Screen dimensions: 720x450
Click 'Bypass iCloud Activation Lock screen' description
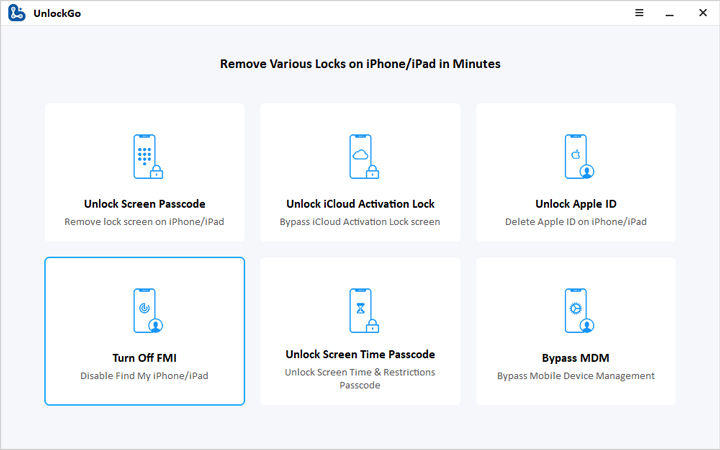[x=360, y=222]
